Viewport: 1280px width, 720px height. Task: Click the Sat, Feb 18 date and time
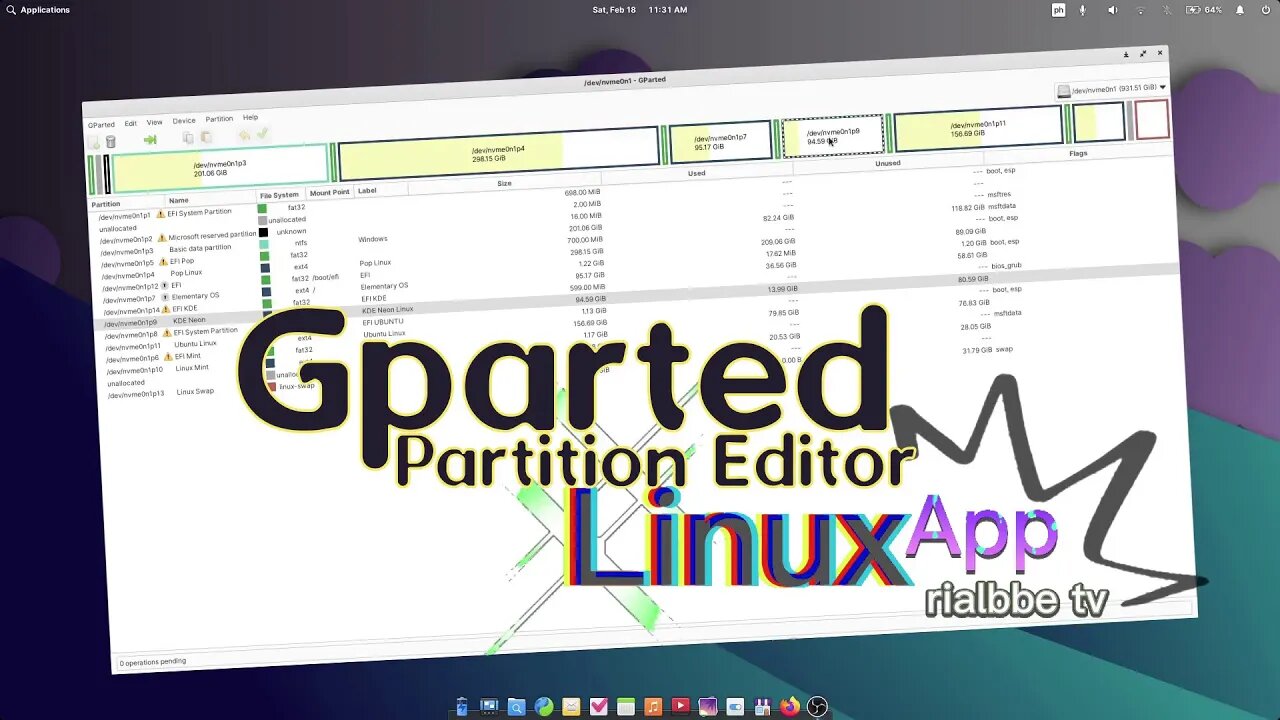click(x=640, y=10)
